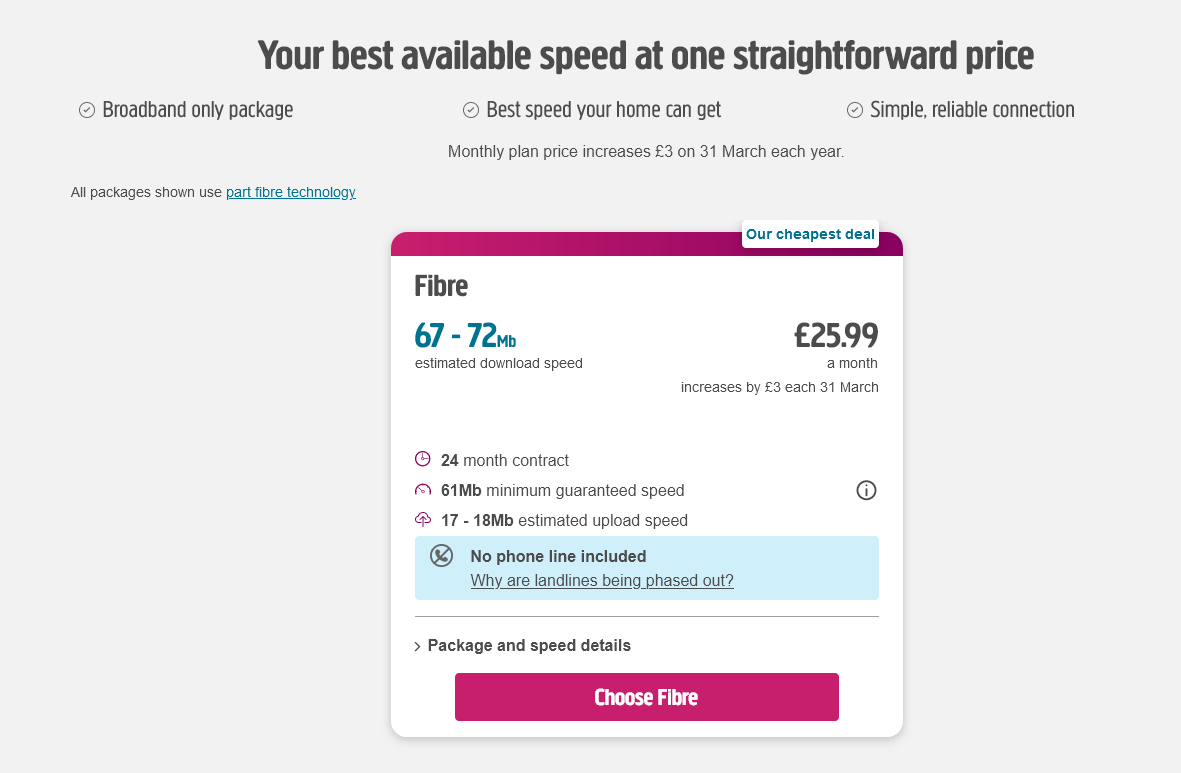
Task: Open the part fibre technology link
Action: point(291,192)
